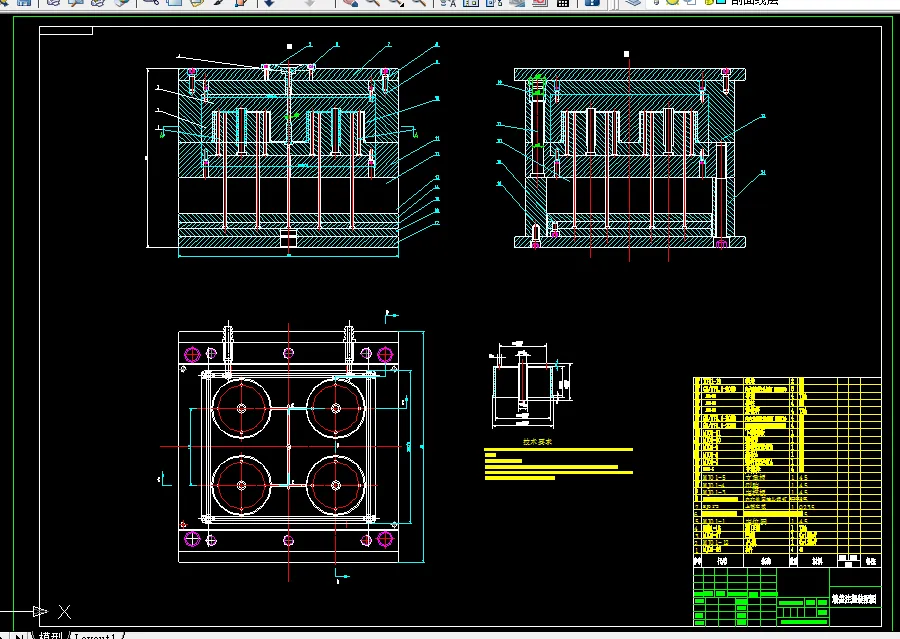Select the small part detail drawing
This screenshot has width=900, height=639.
530,385
